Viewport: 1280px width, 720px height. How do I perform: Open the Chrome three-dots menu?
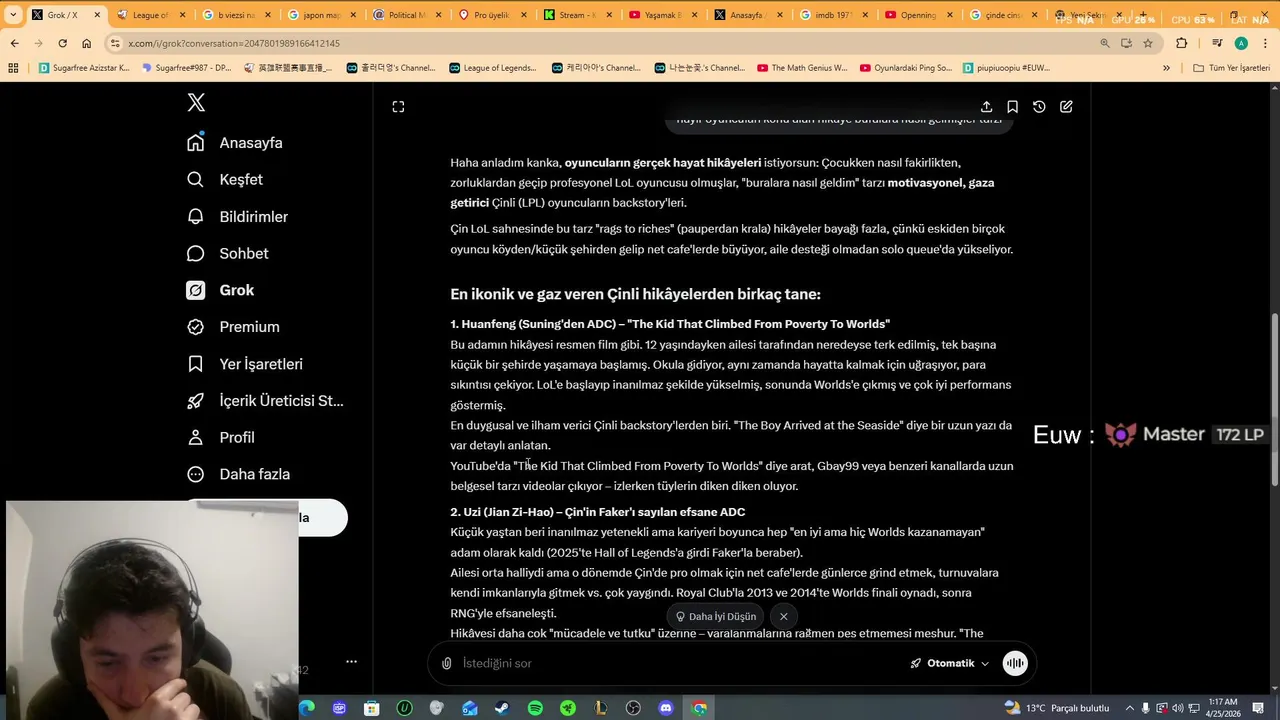(x=1265, y=43)
